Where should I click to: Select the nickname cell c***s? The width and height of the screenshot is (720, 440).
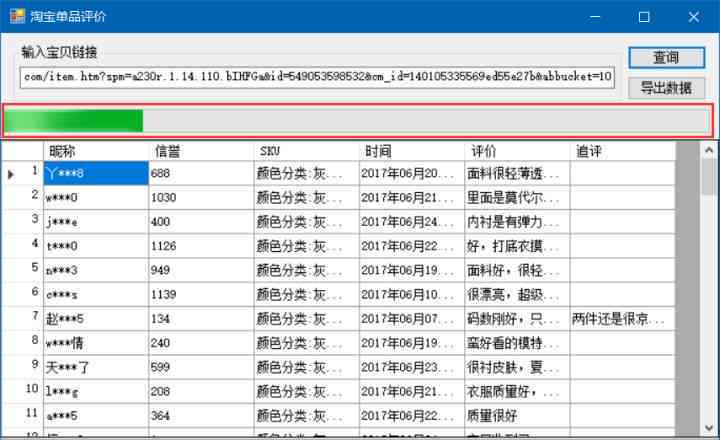click(96, 295)
